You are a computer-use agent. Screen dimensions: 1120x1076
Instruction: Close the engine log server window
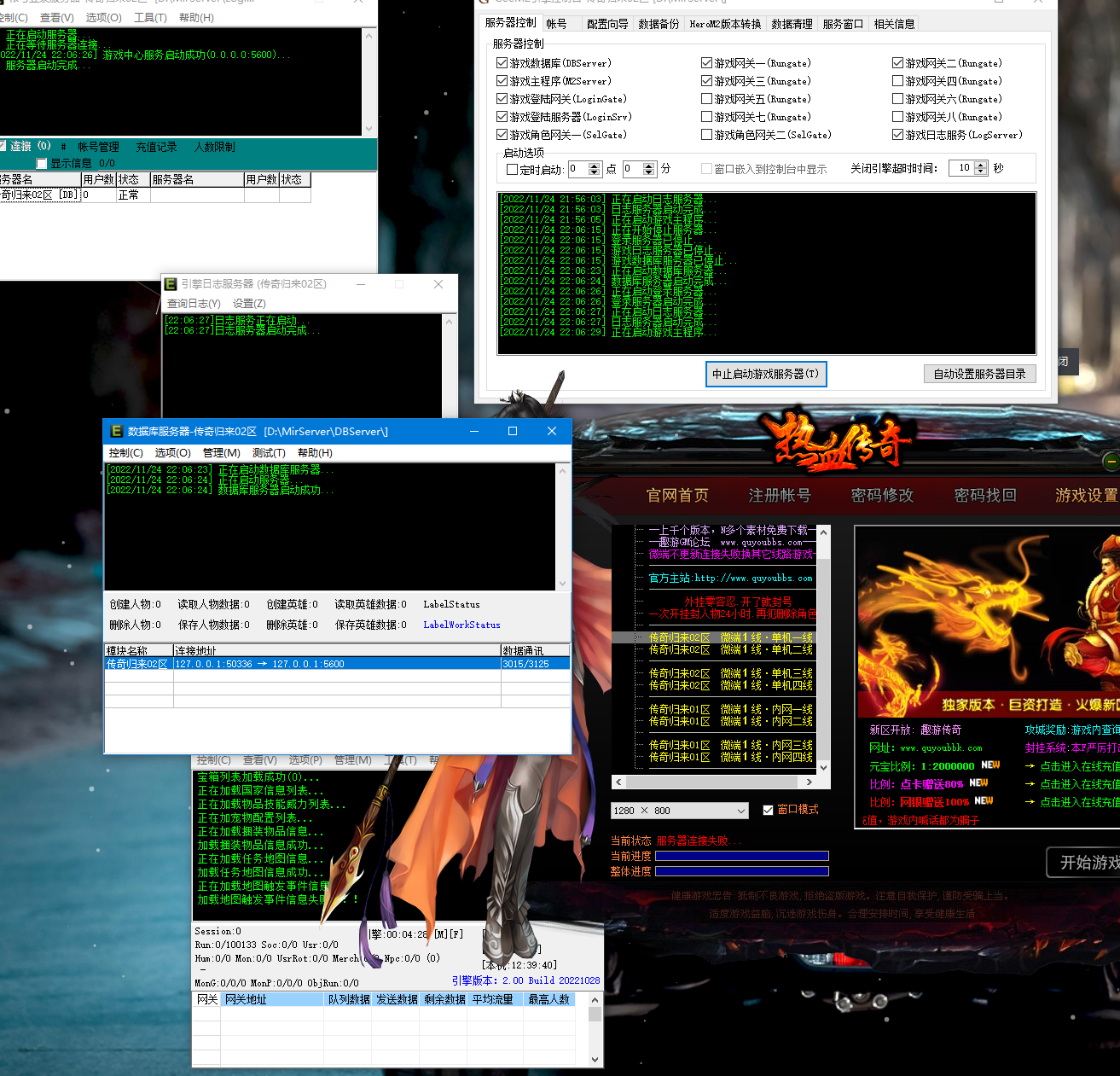(438, 284)
